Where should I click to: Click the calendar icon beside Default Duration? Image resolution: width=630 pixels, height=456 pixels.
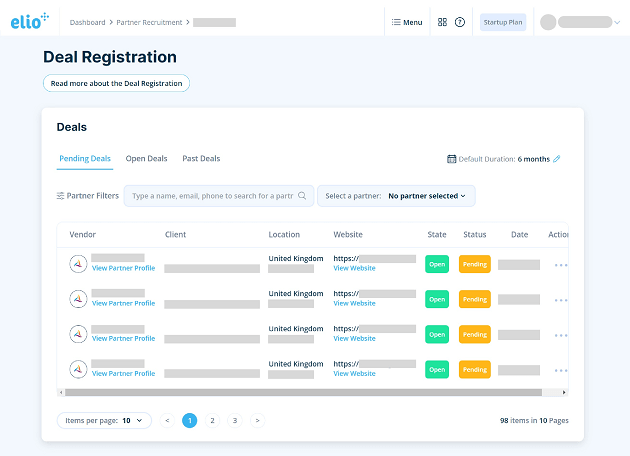tap(452, 159)
